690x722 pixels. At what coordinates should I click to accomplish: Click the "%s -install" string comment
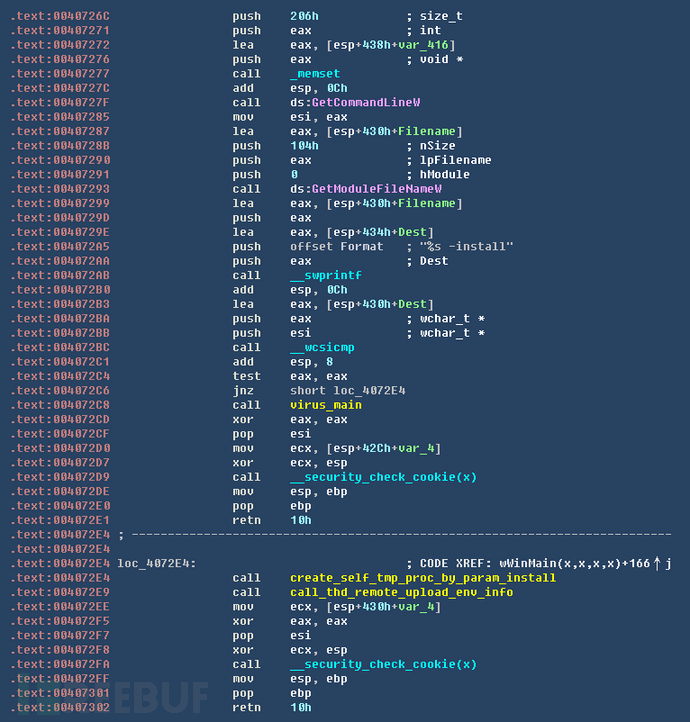point(466,246)
